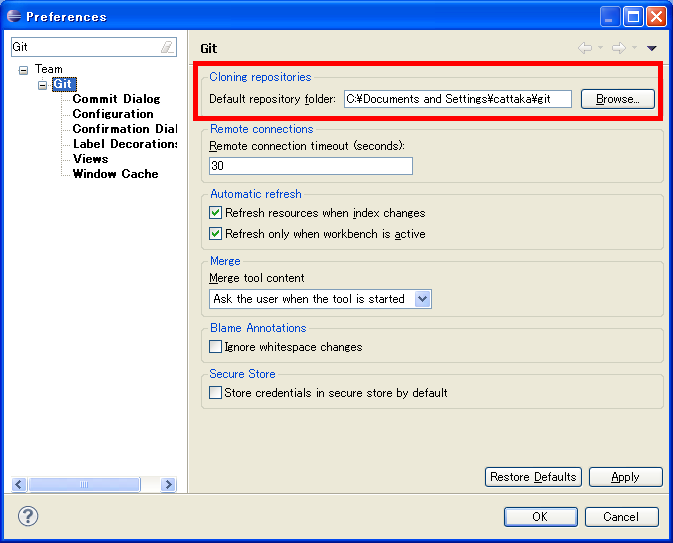Screen dimensions: 673x543
Task: Open the Confirmation Dialogs preference page
Action: (x=125, y=129)
